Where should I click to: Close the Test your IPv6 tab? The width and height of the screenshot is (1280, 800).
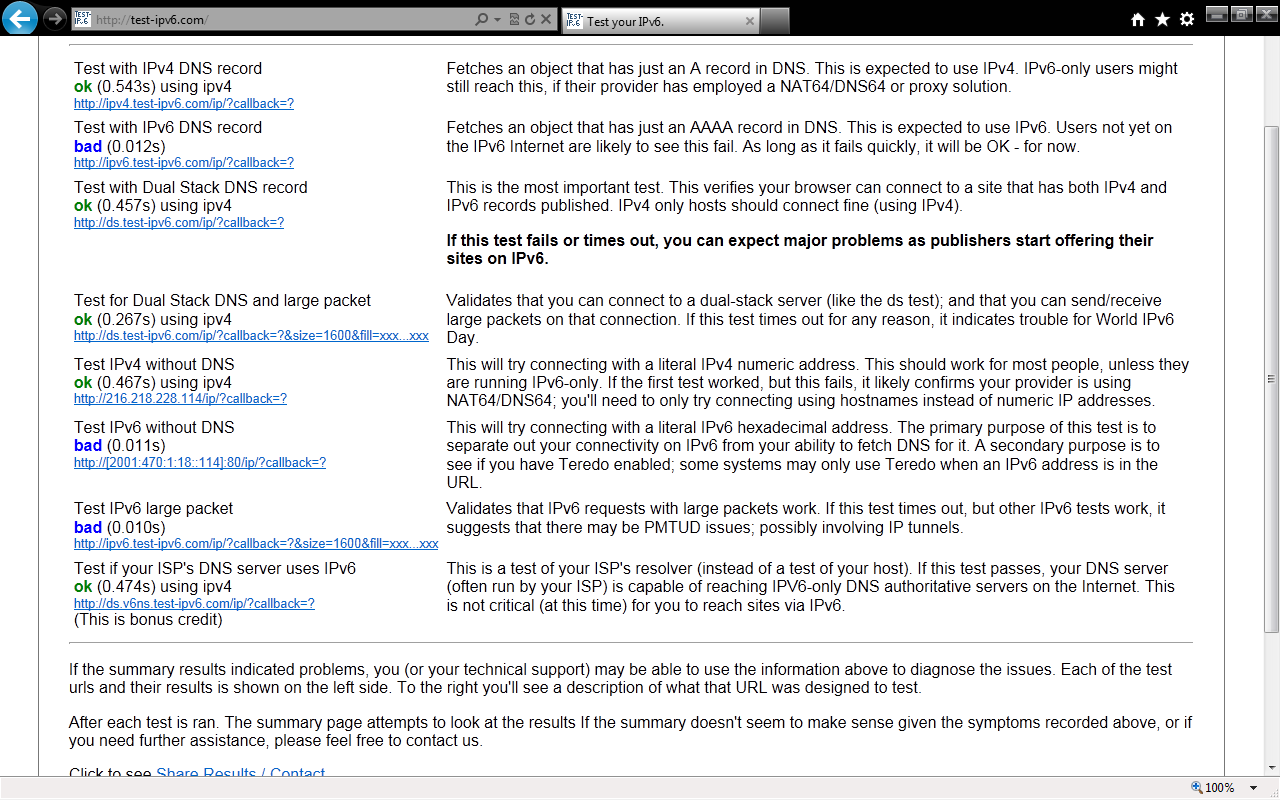(x=750, y=21)
